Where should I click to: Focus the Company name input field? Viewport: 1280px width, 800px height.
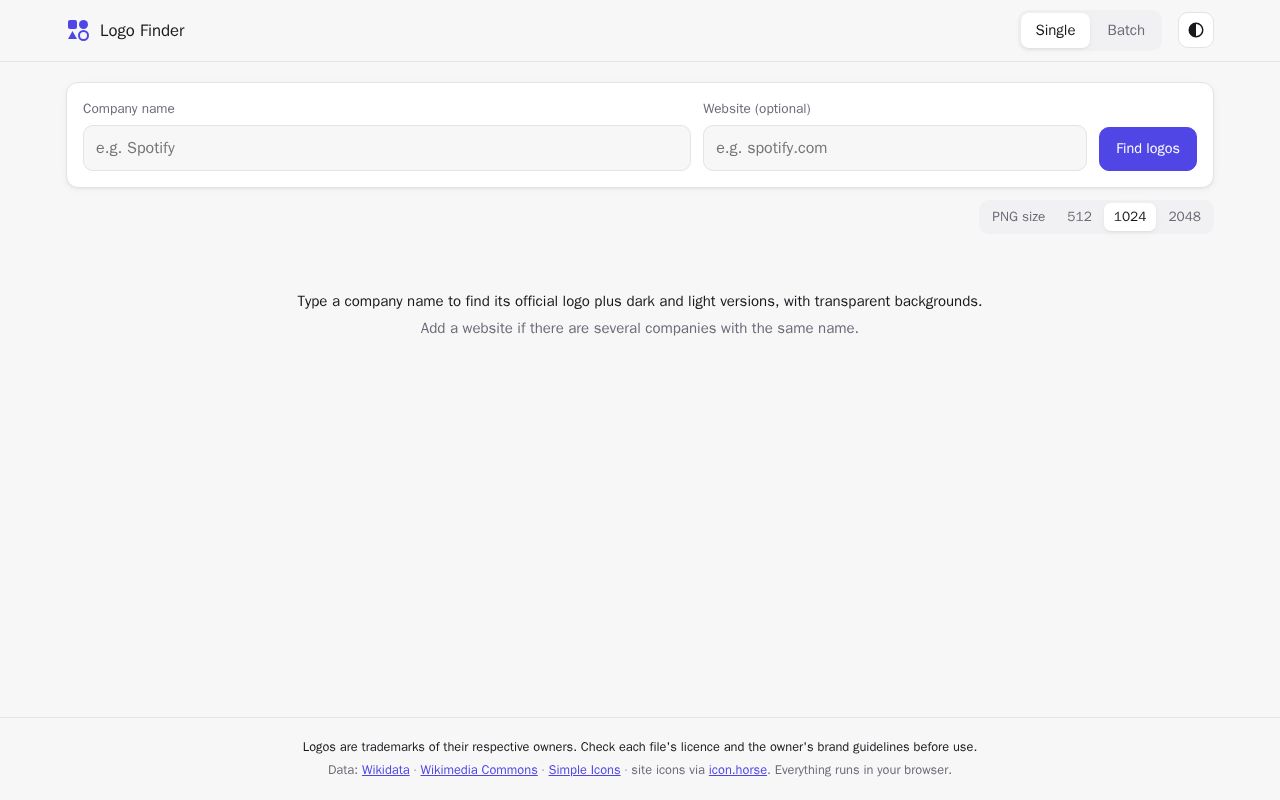pyautogui.click(x=387, y=148)
